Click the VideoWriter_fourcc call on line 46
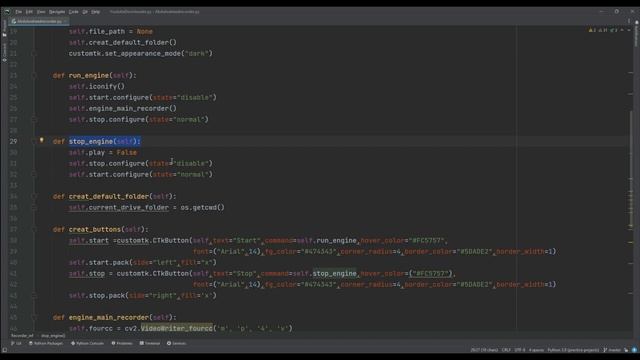Screen dimensions: 640x360 [177, 328]
